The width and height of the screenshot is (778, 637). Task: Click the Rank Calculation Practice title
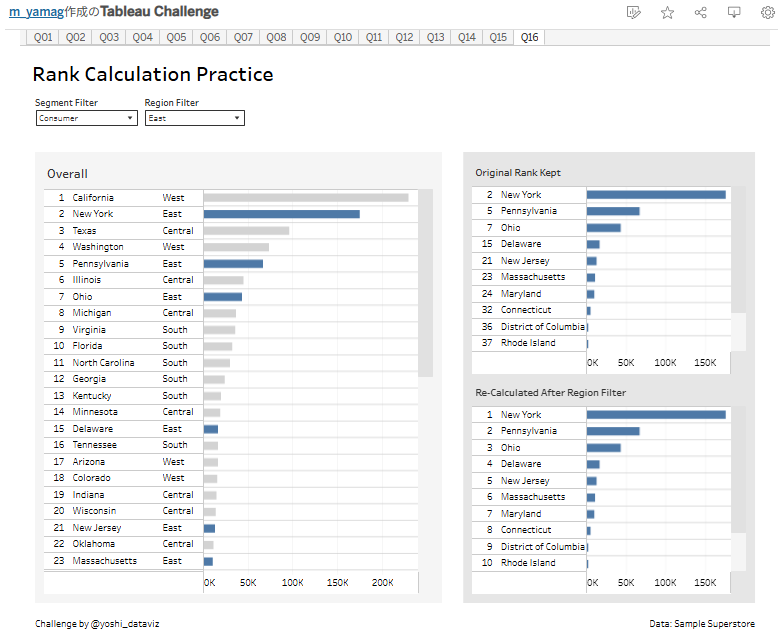pos(153,74)
